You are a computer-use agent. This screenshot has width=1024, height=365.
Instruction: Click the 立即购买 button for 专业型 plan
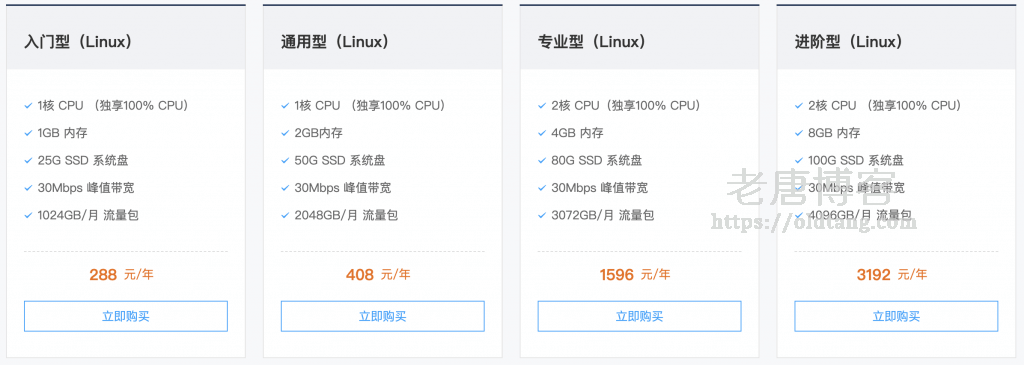point(639,316)
